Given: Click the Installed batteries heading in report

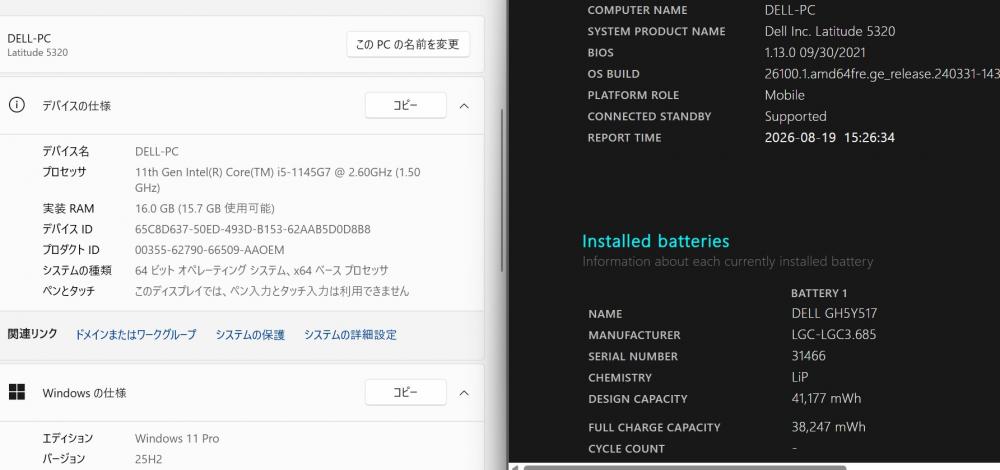Looking at the screenshot, I should 656,241.
